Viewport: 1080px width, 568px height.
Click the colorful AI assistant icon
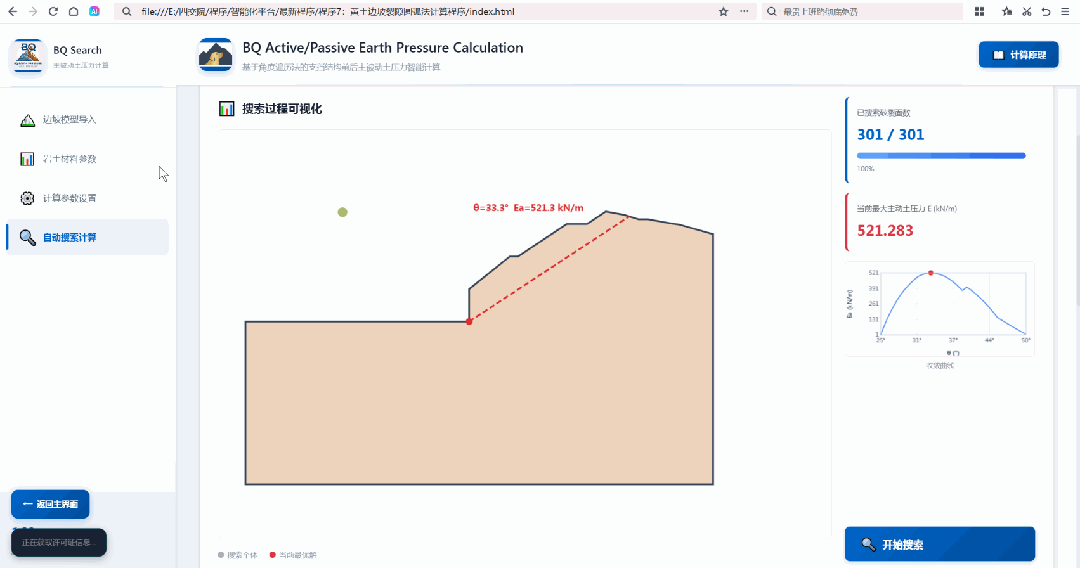click(94, 12)
